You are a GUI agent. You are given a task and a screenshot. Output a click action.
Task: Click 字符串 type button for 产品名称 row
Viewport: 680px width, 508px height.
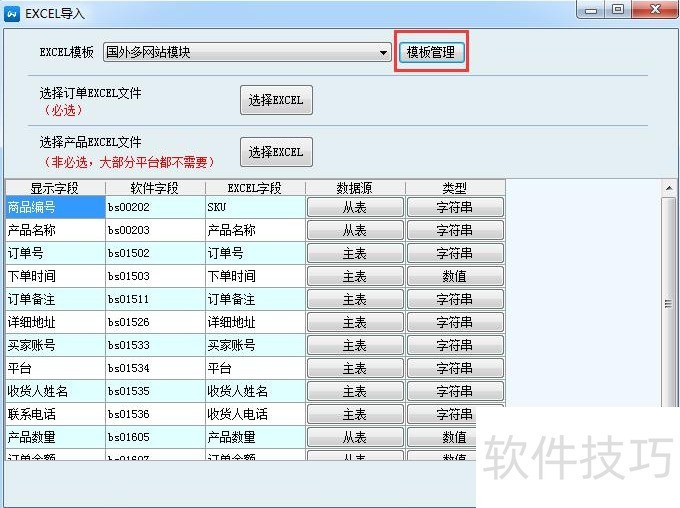(x=455, y=231)
